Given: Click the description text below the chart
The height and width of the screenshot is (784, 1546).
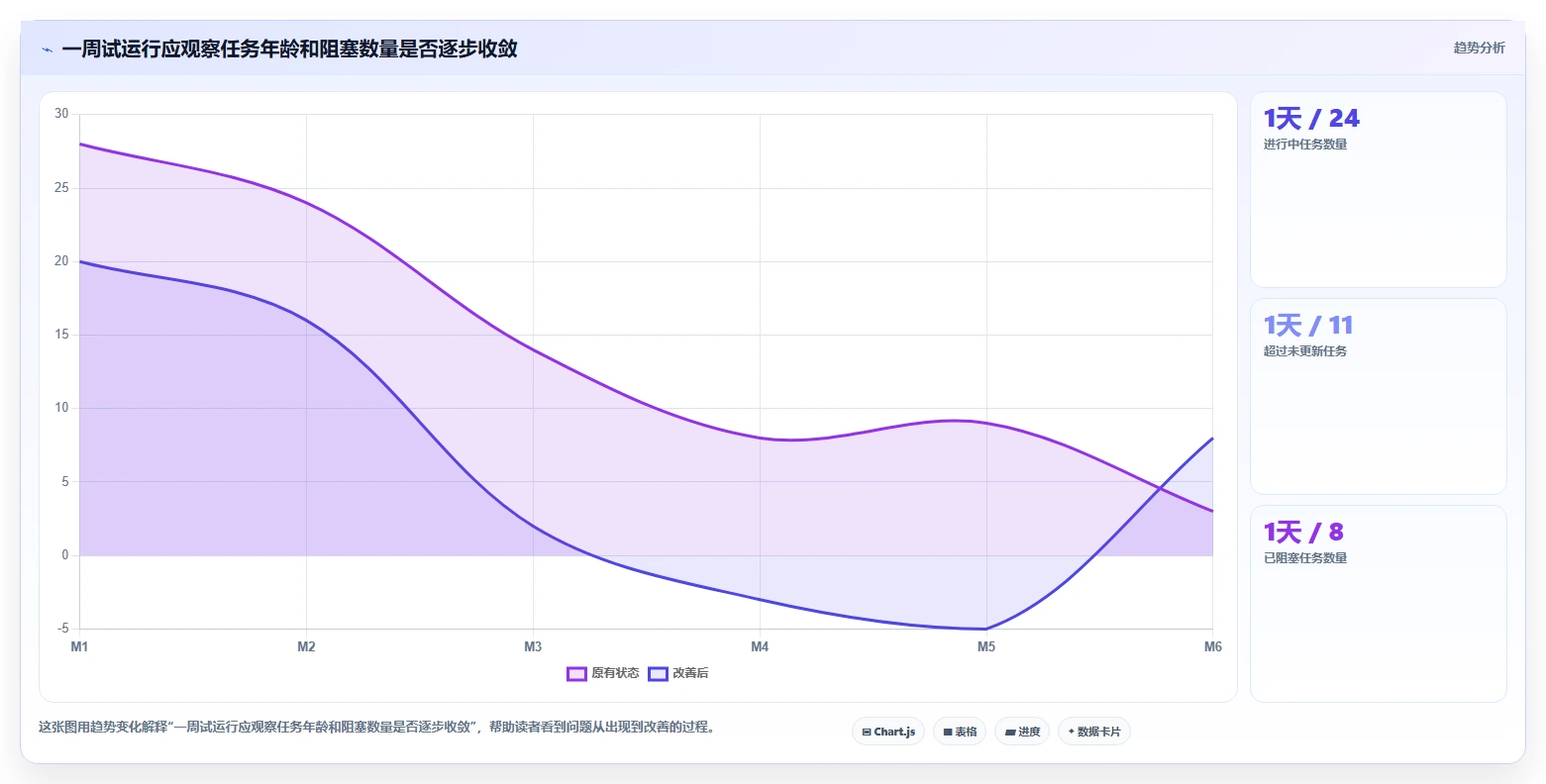Looking at the screenshot, I should point(376,727).
